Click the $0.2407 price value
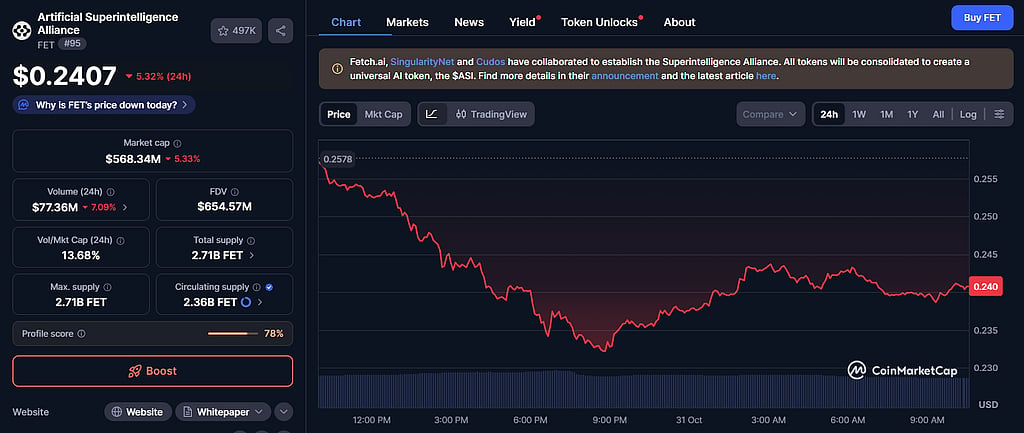The width and height of the screenshot is (1024, 433). (65, 76)
